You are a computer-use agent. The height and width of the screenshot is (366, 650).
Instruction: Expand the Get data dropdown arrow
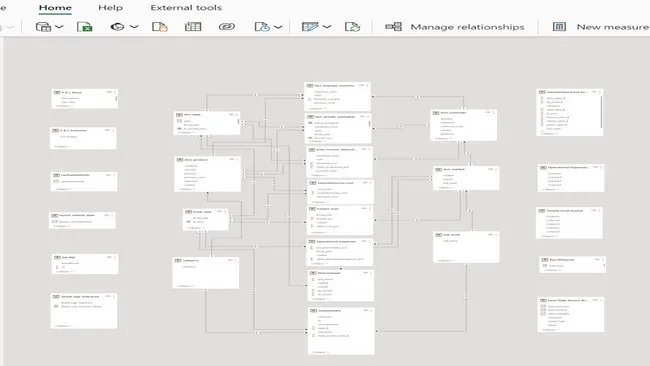(59, 27)
